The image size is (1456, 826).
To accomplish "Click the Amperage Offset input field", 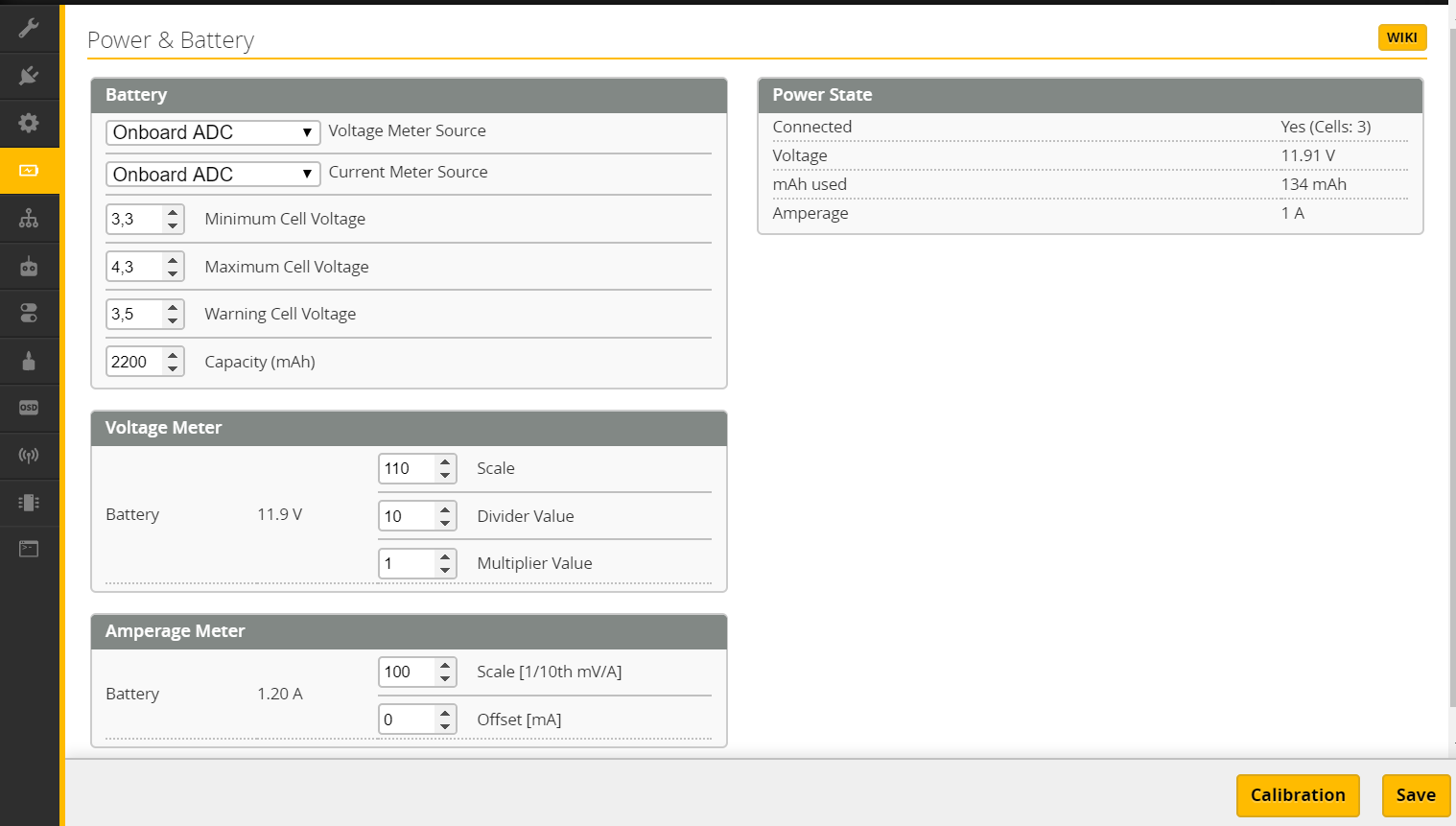I will point(406,720).
